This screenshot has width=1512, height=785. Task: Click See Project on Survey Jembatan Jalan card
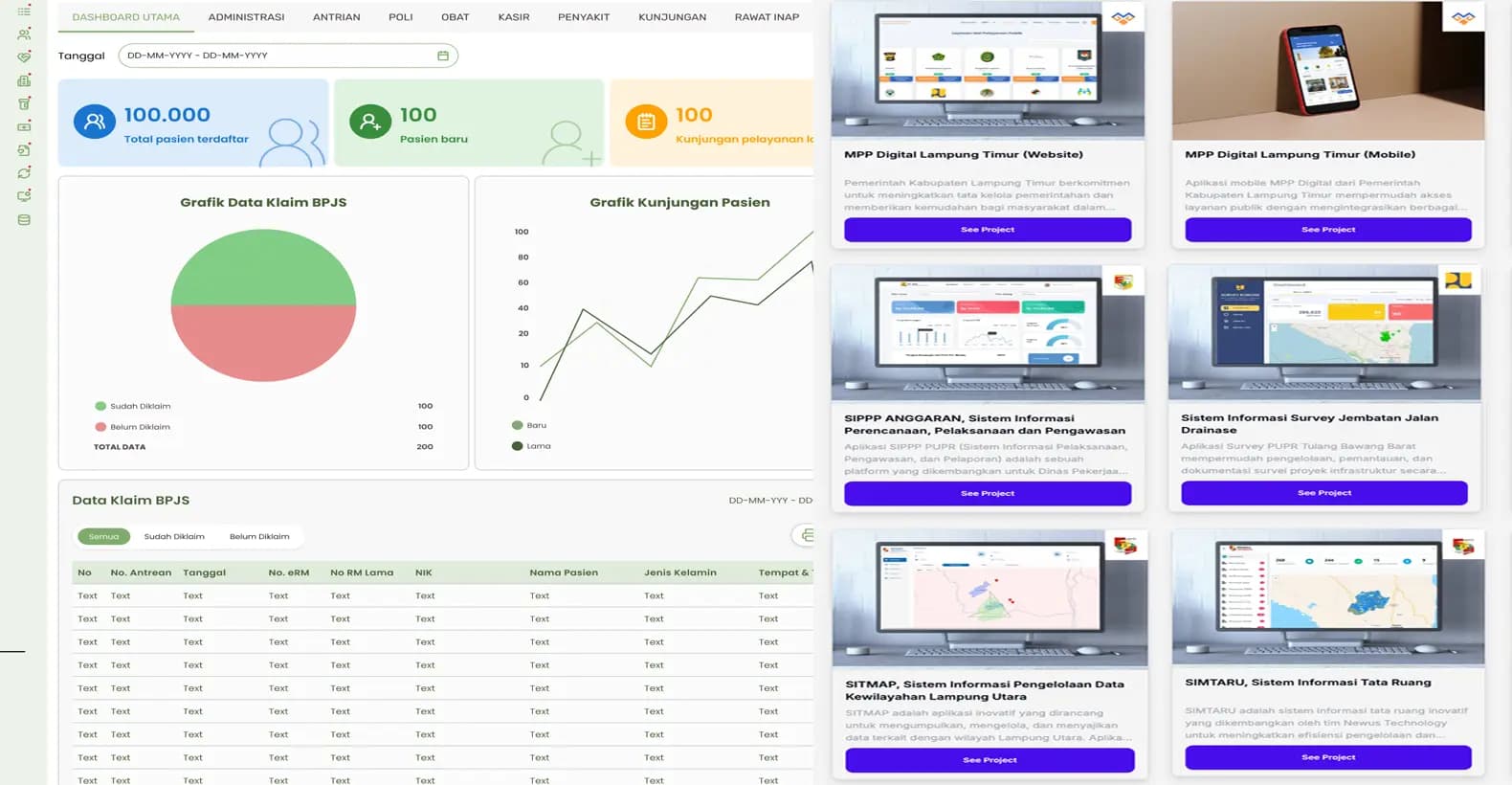click(1324, 493)
